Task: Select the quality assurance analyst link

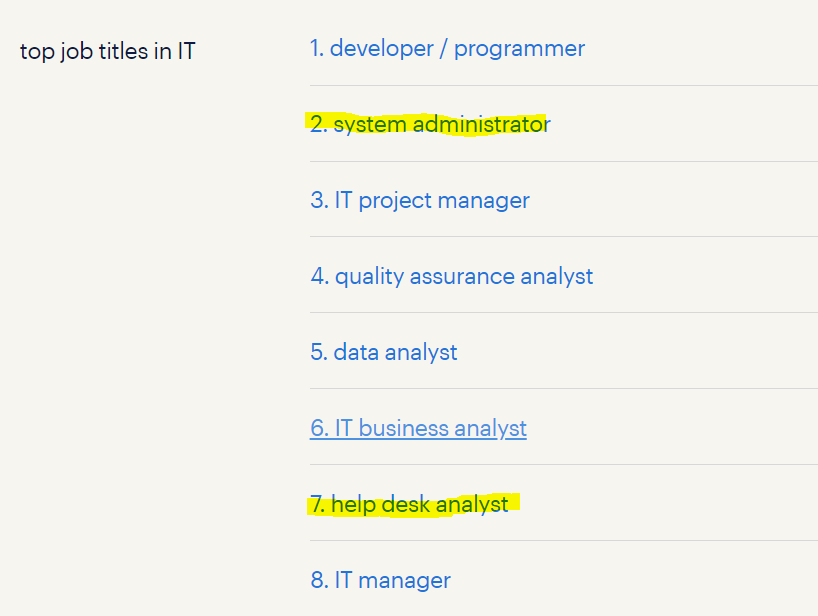Action: [x=452, y=276]
